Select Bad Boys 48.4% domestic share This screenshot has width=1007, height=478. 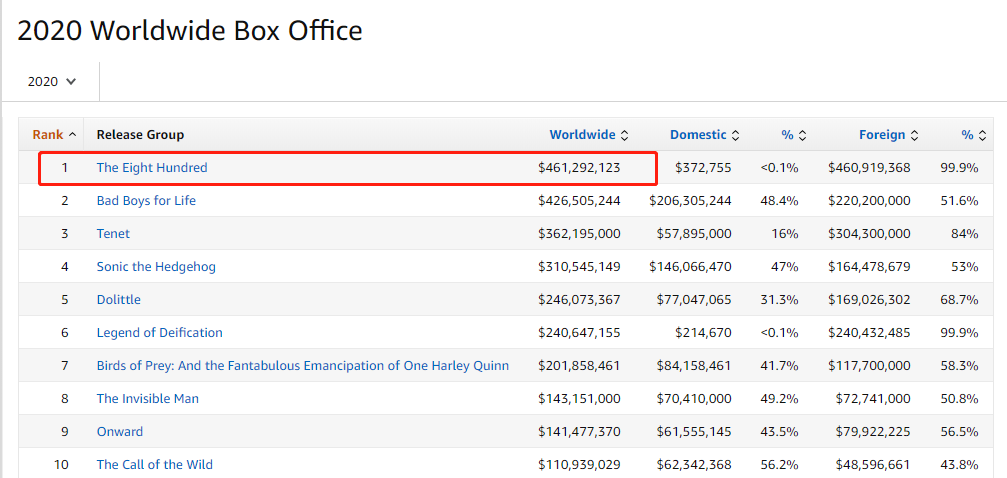tap(780, 200)
